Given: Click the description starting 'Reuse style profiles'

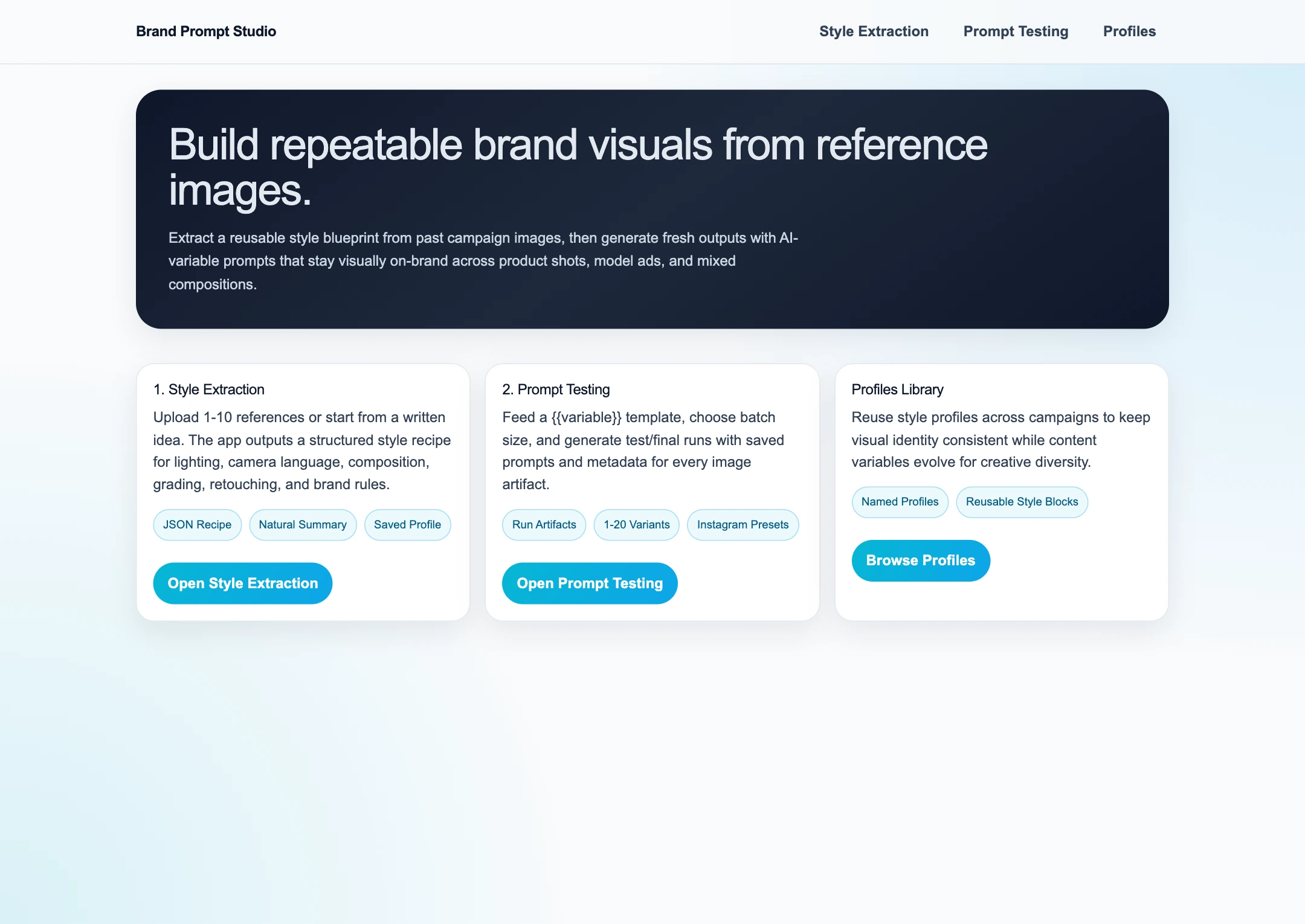Looking at the screenshot, I should point(1001,440).
